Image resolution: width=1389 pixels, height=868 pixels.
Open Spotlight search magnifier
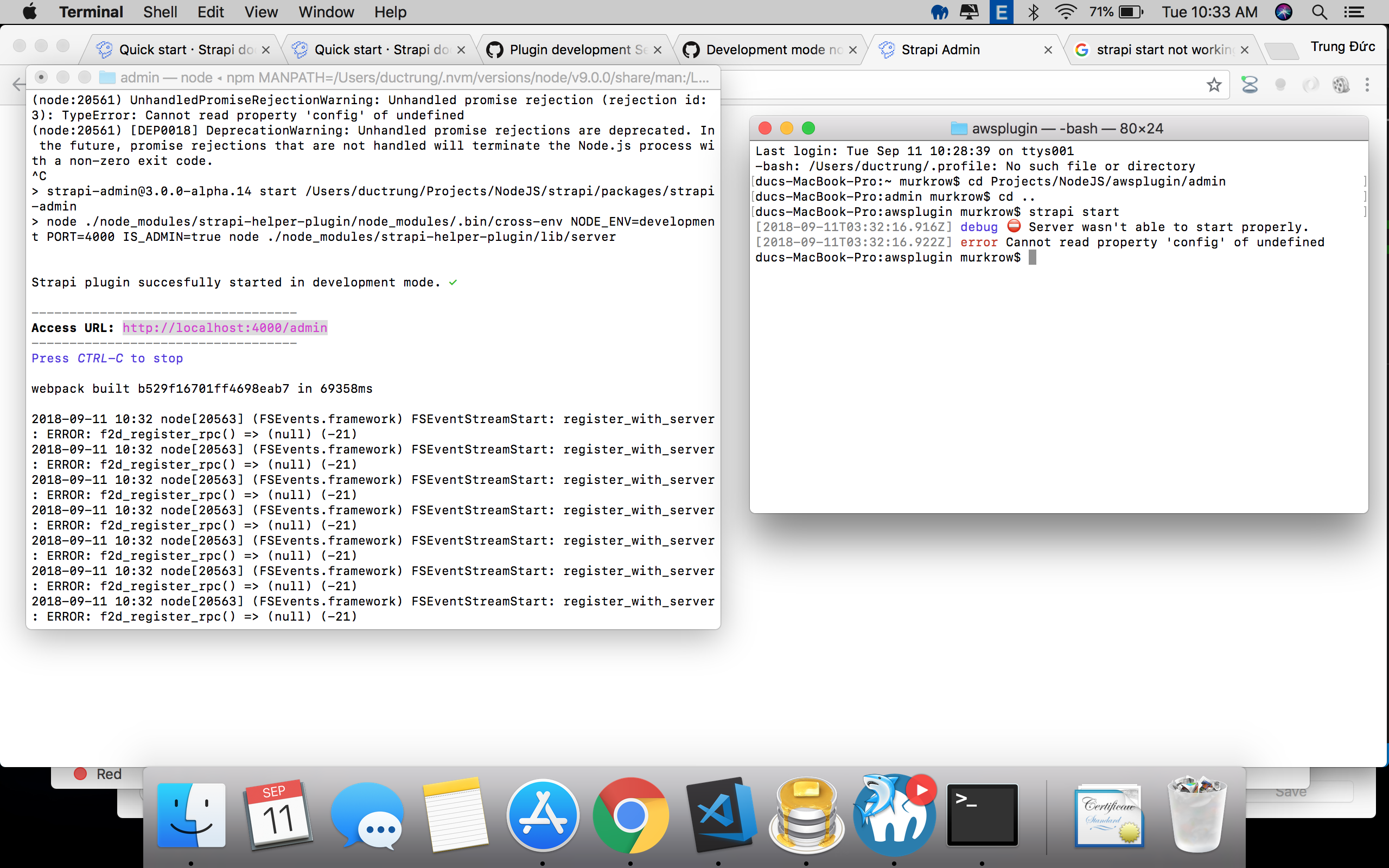point(1320,11)
